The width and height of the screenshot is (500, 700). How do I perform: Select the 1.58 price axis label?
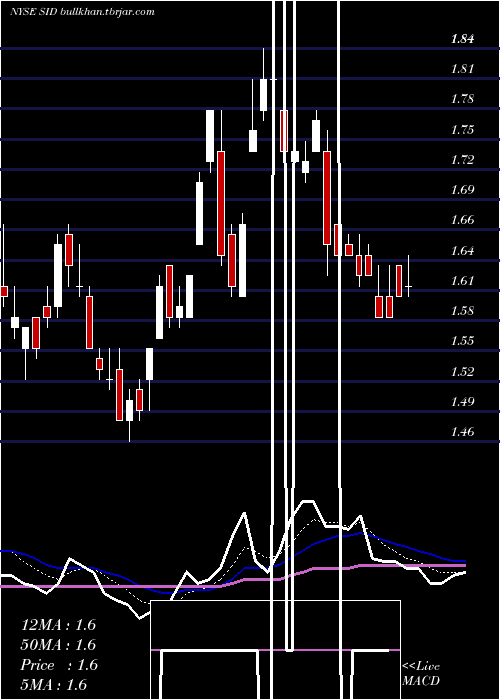(462, 311)
